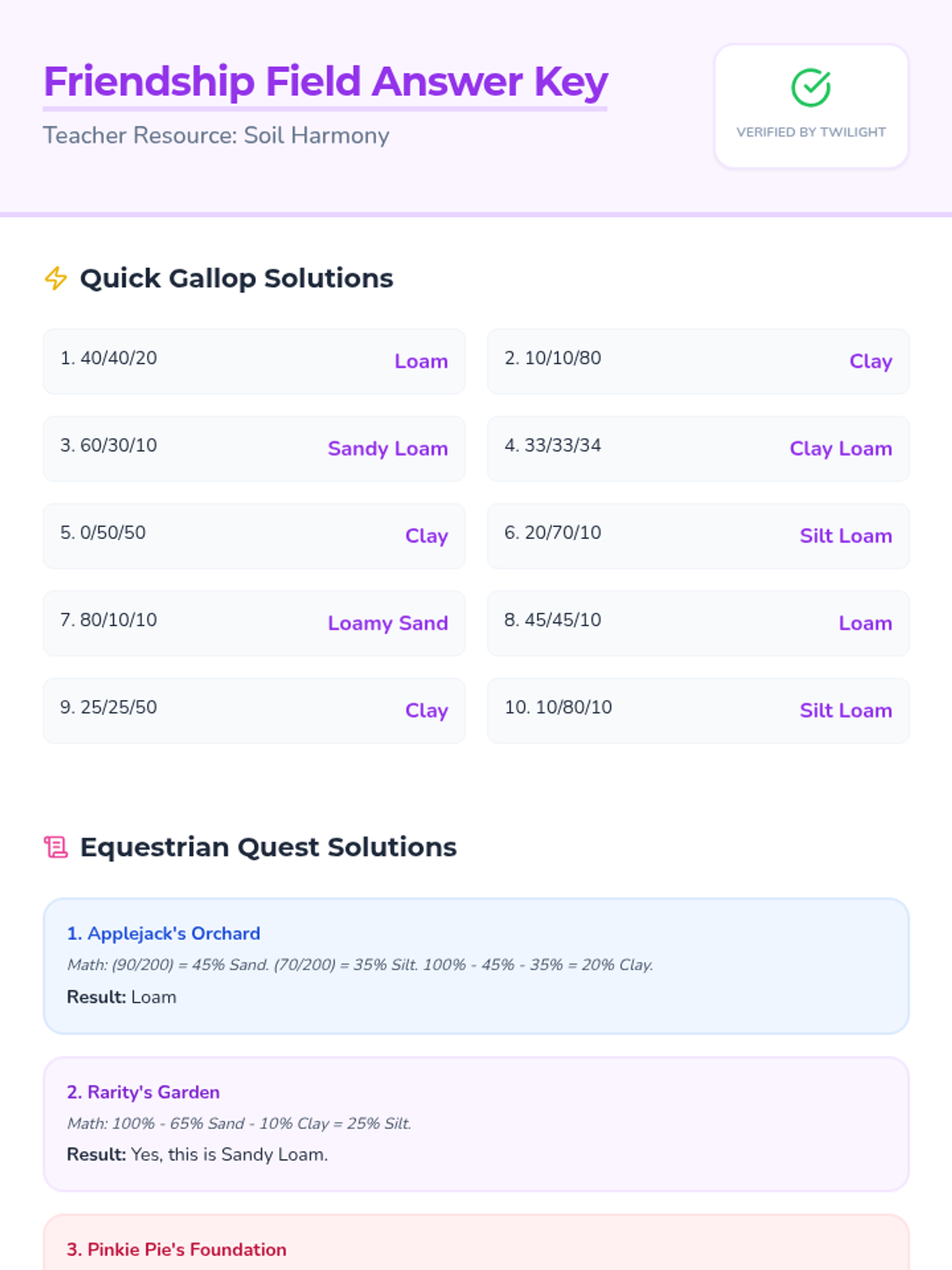Click the green verified checkmark icon
952x1270 pixels.
[811, 88]
